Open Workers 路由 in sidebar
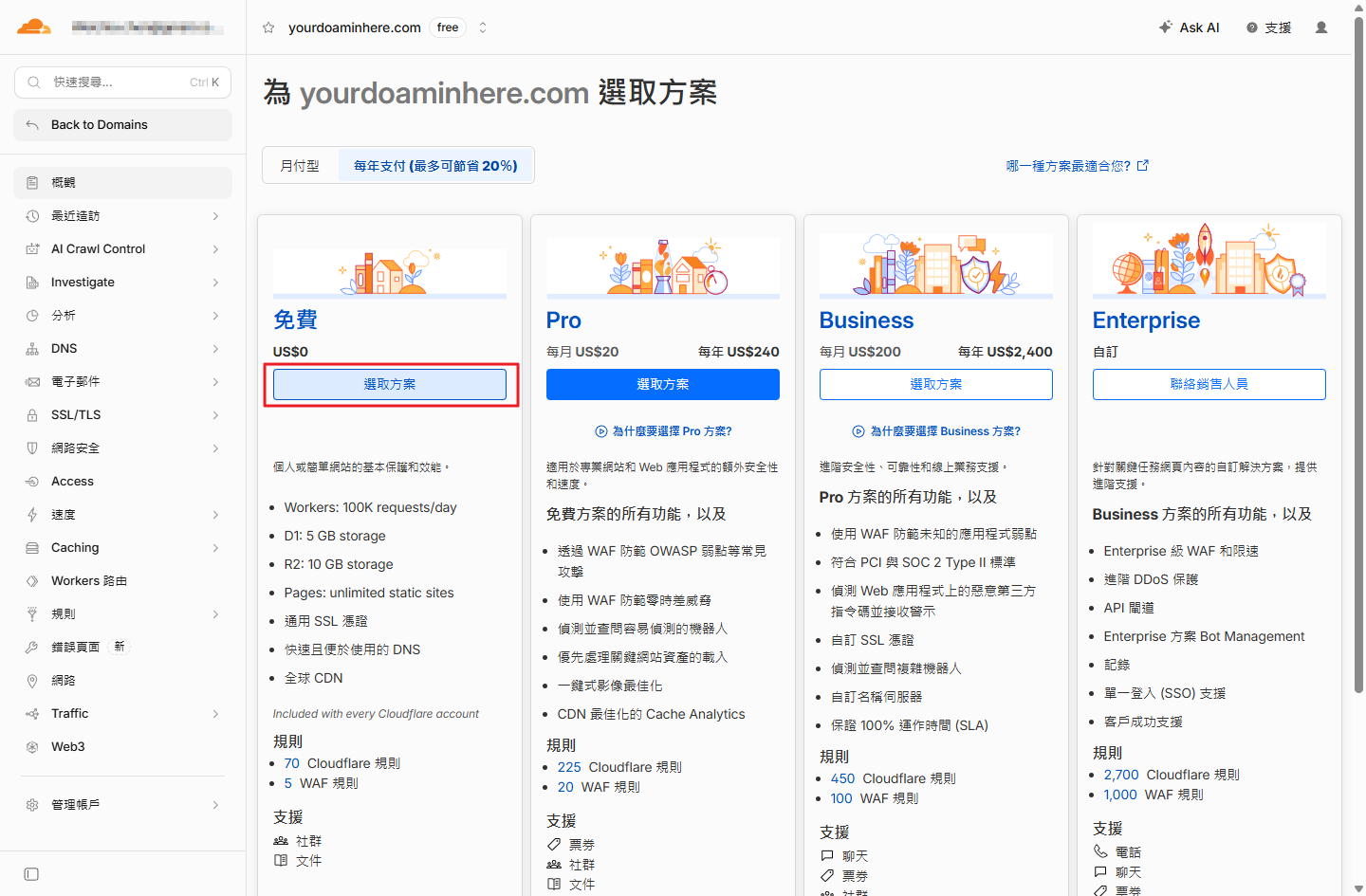The width and height of the screenshot is (1366, 896). (x=123, y=581)
